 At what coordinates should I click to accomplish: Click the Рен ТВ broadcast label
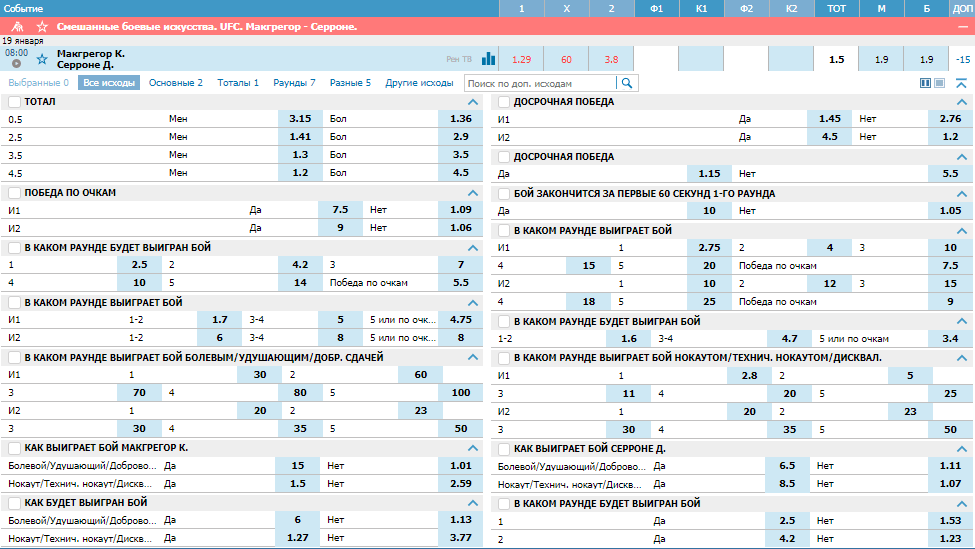point(459,59)
